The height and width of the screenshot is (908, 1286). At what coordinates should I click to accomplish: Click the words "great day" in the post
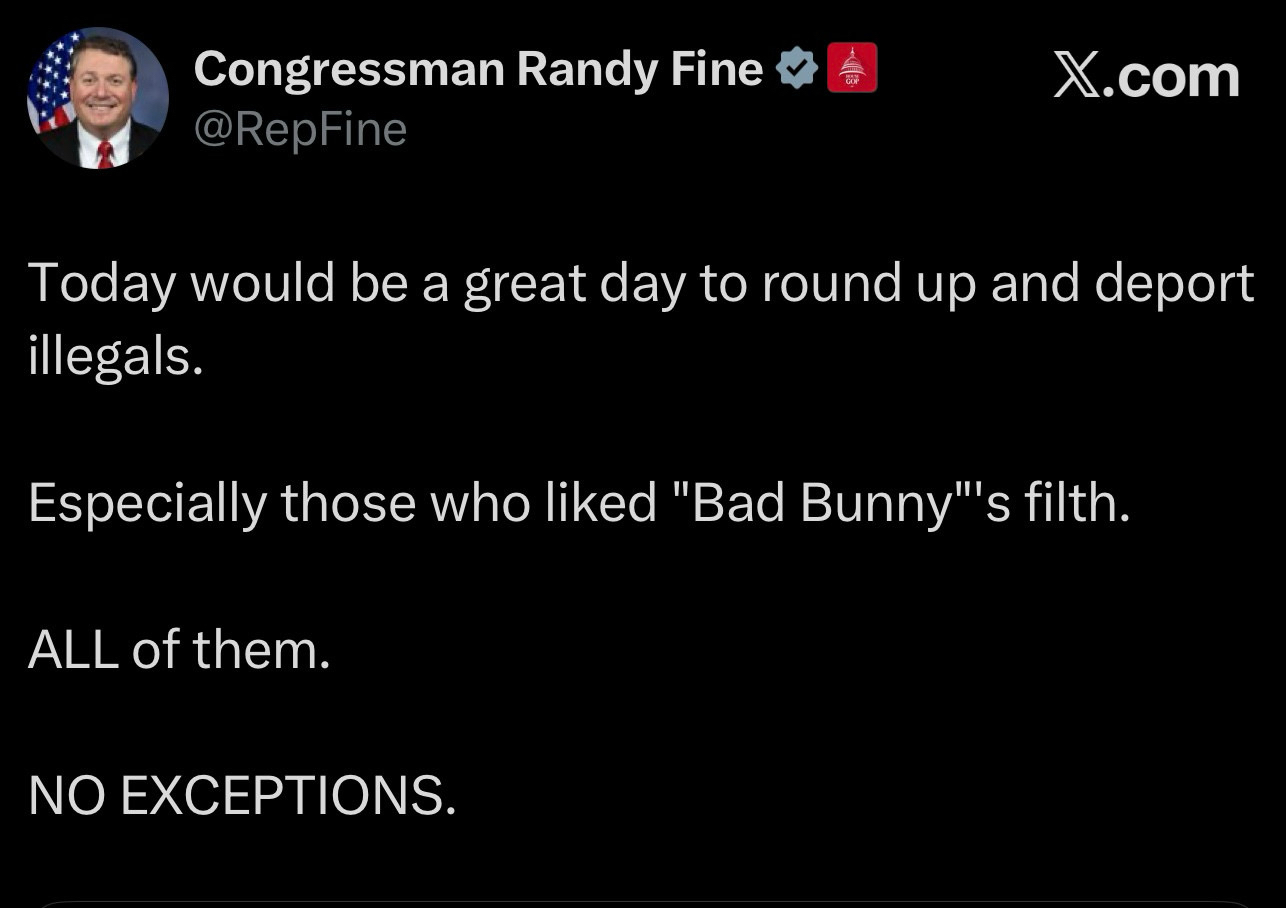pos(573,285)
